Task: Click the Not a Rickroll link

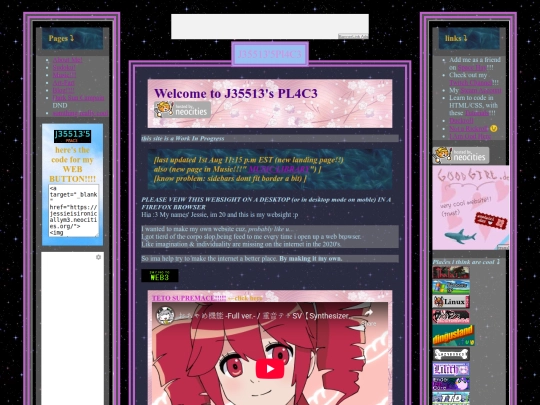Action: tap(469, 128)
